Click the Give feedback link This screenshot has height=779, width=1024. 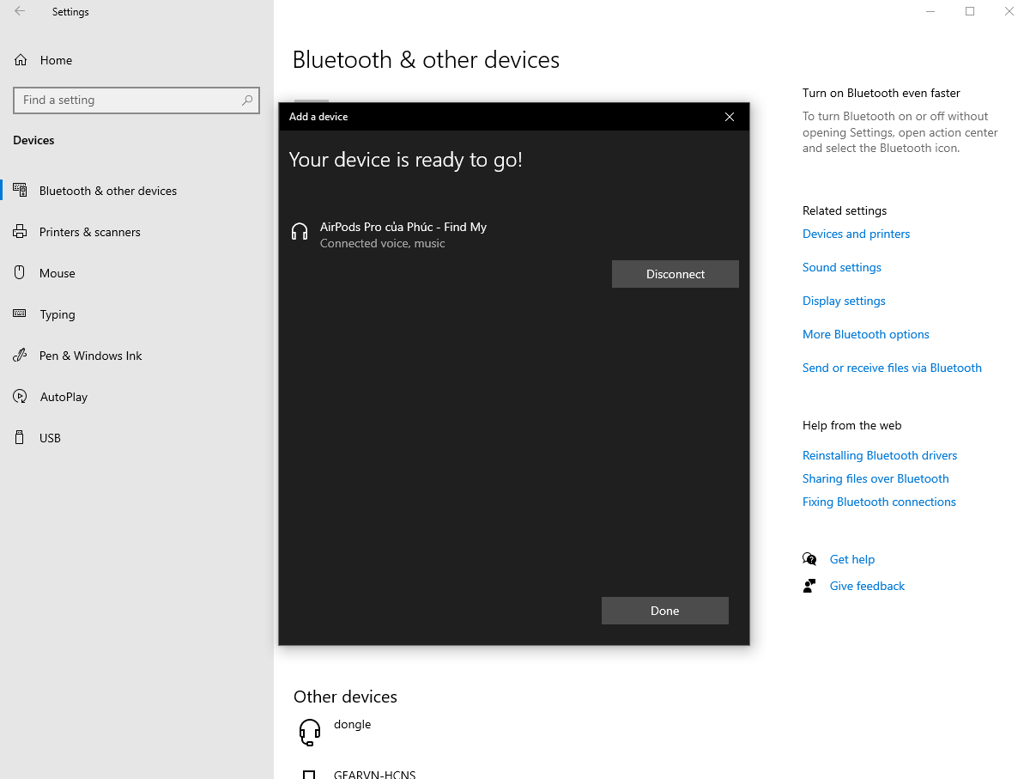click(x=867, y=586)
